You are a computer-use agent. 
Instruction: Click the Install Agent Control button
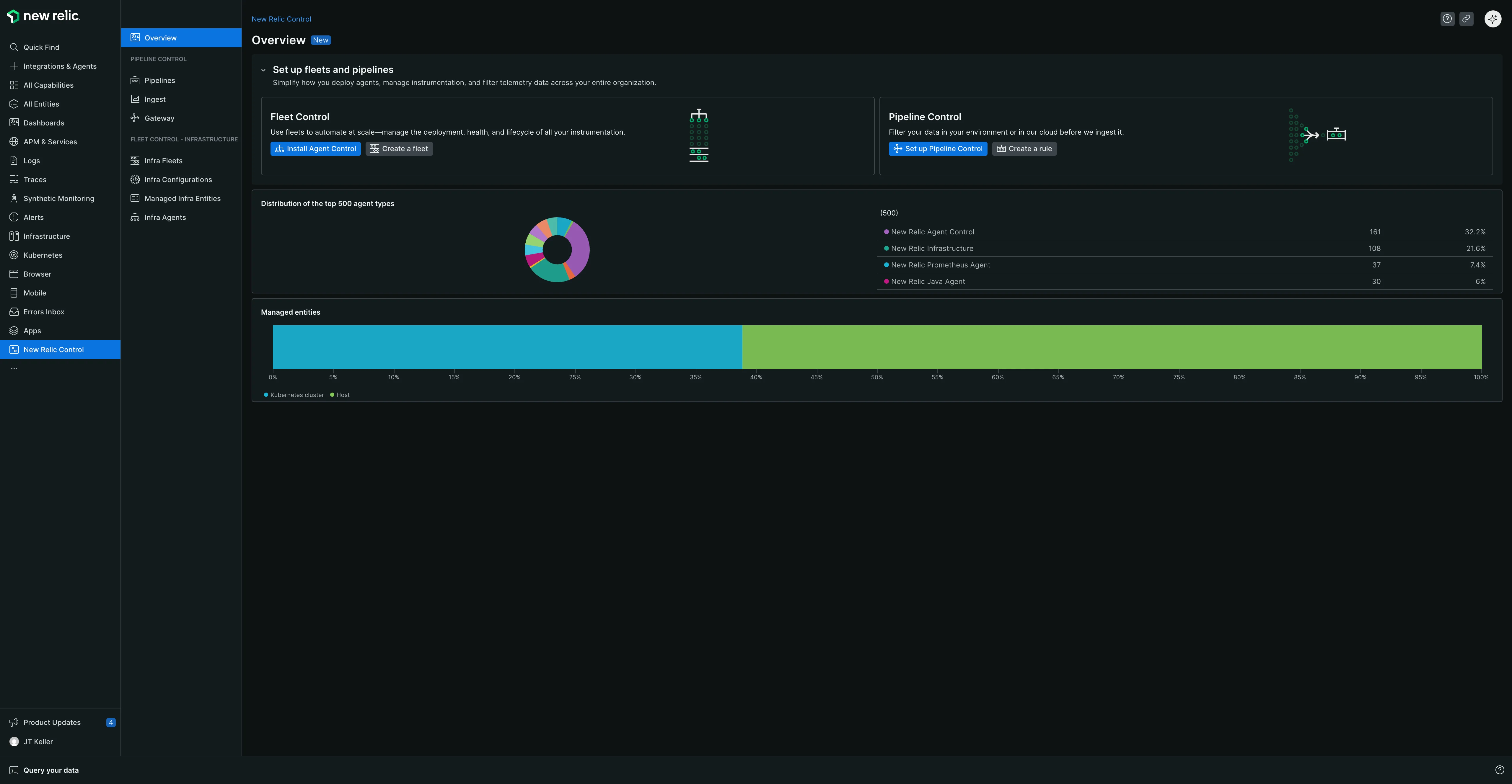coord(316,148)
